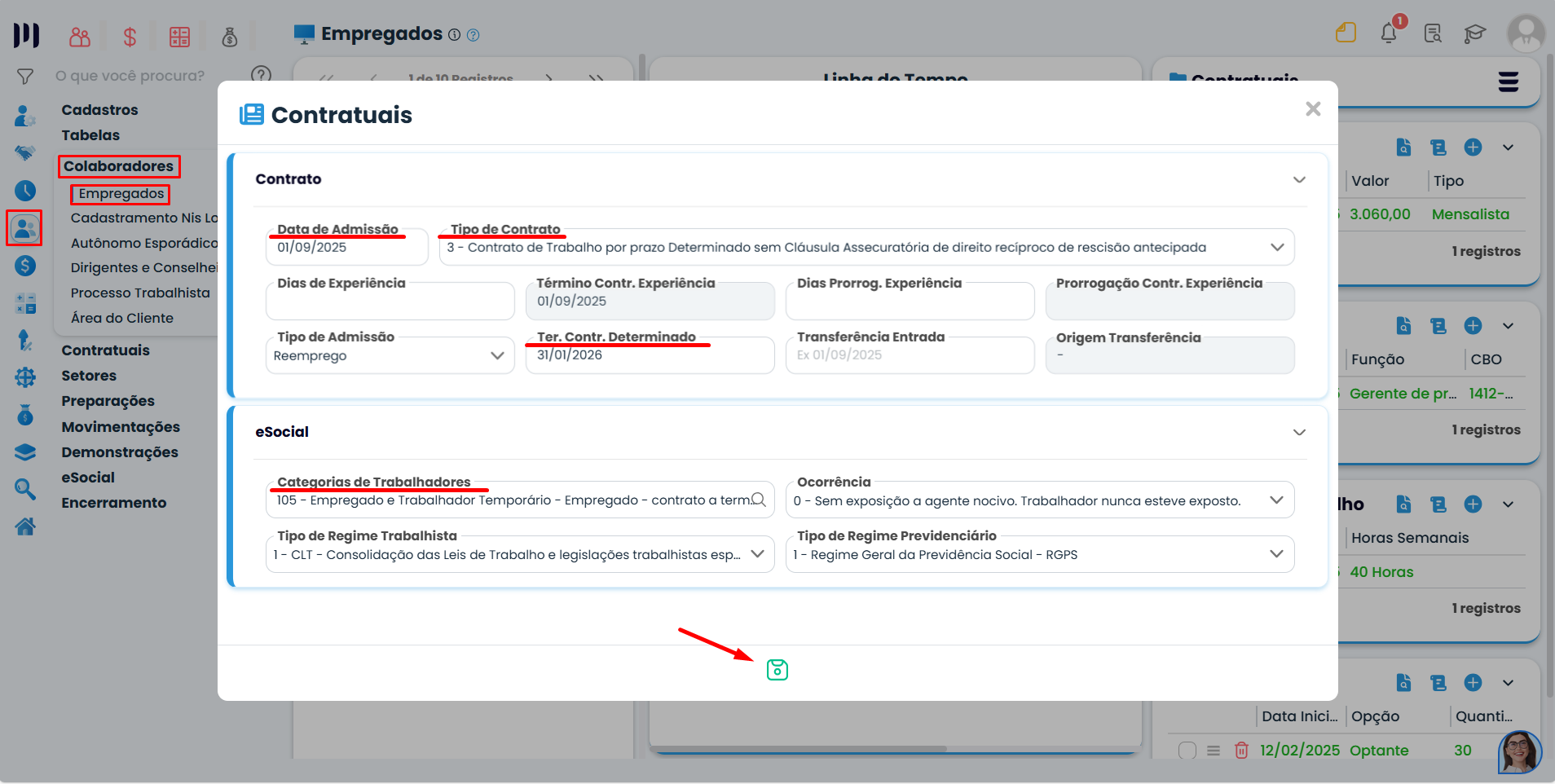Screen dimensions: 1555x784
Task: Click the red dollar sign icon in the top bar
Action: 130,37
